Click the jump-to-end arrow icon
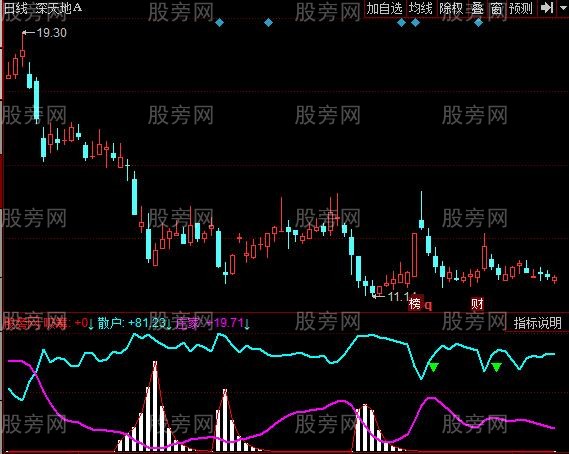569x454 pixels. tap(547, 8)
